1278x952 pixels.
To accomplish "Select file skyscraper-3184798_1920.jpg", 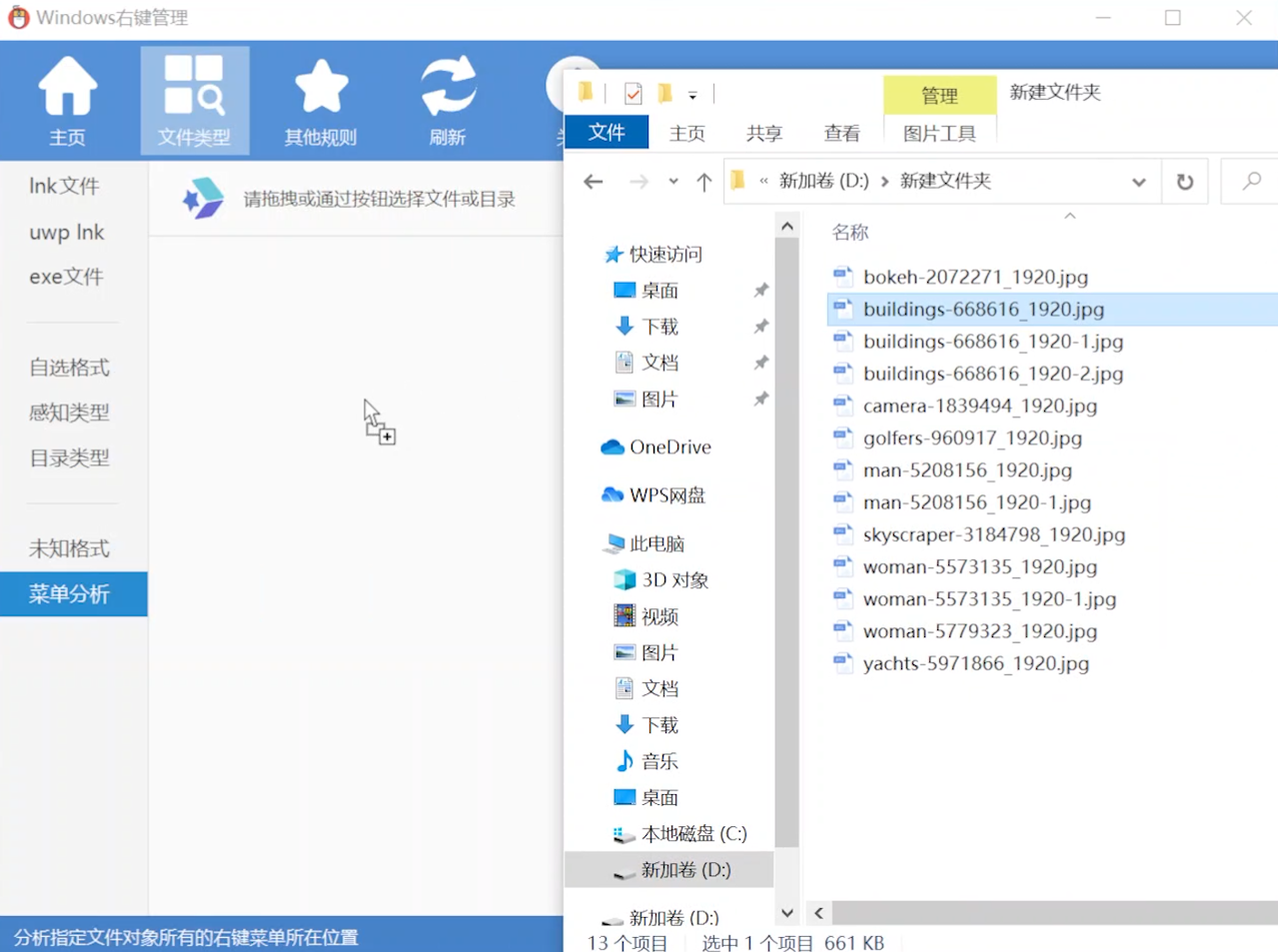I will click(x=994, y=534).
